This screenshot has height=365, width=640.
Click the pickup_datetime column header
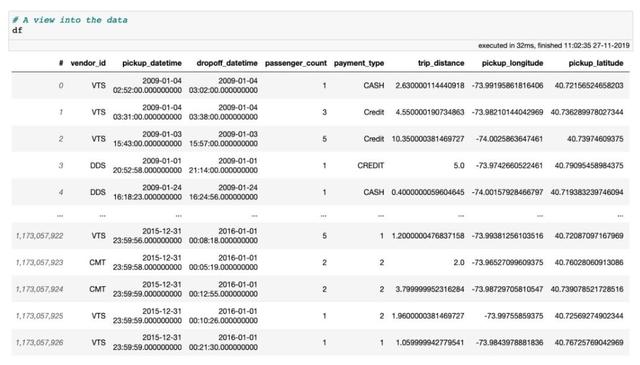point(152,63)
